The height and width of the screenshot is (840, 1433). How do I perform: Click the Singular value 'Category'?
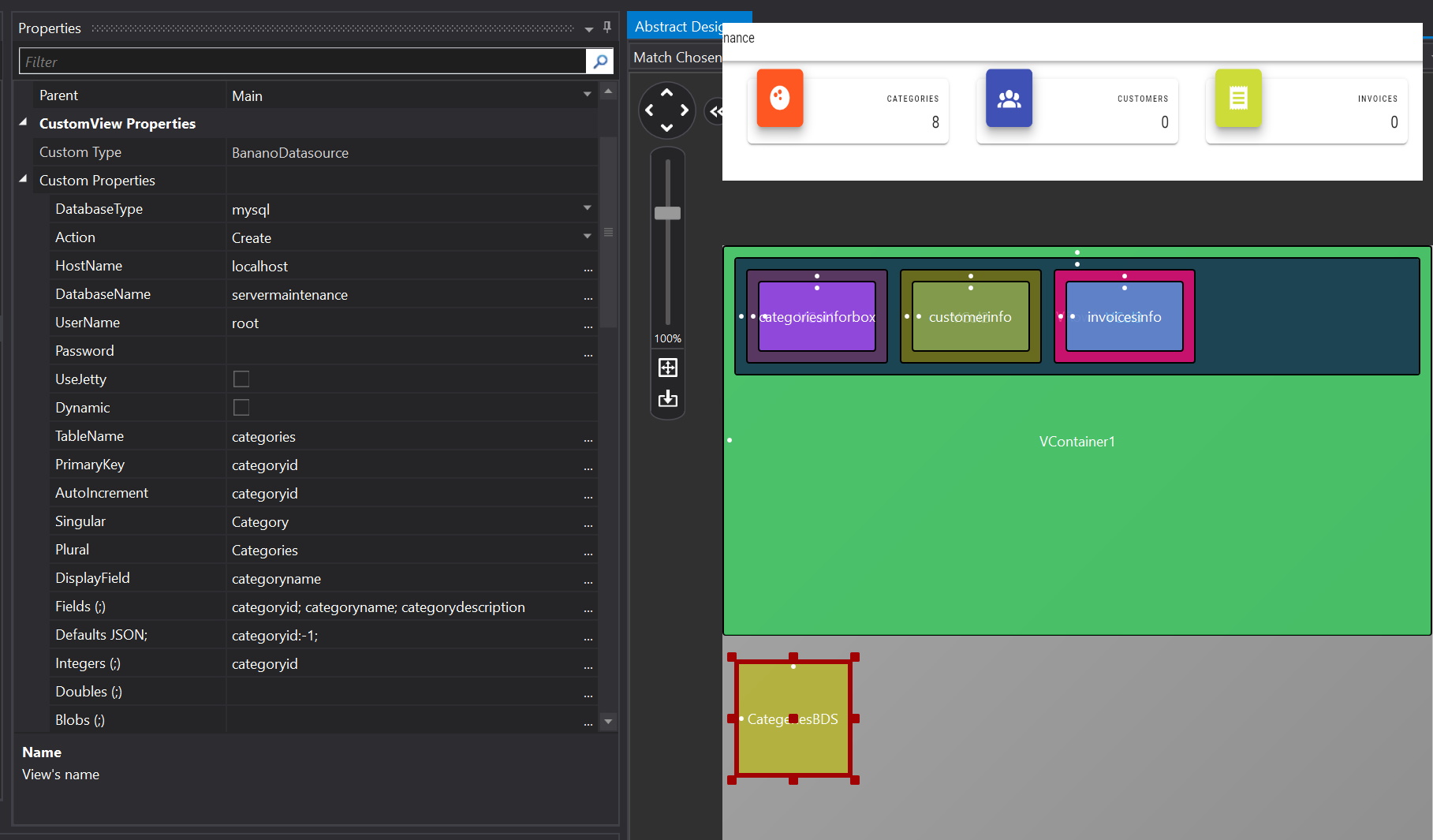[260, 522]
